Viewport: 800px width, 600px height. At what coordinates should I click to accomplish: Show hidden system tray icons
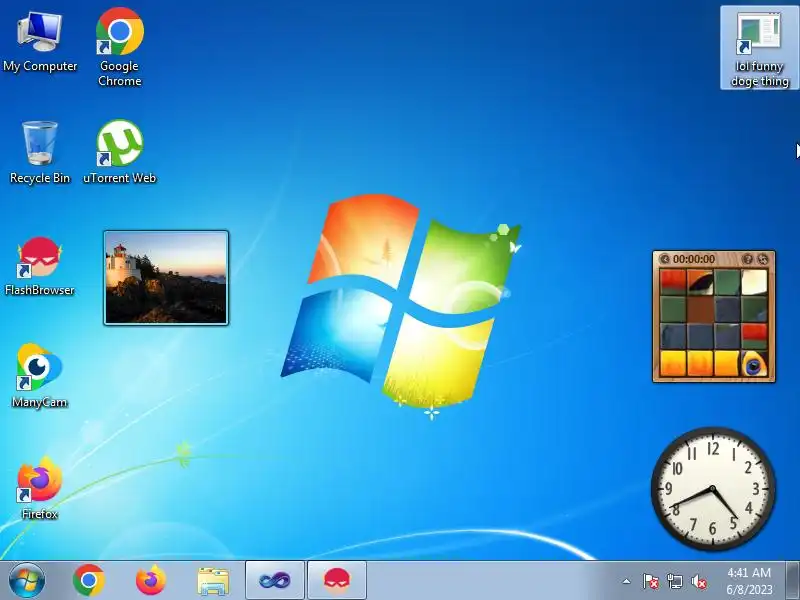tap(627, 581)
